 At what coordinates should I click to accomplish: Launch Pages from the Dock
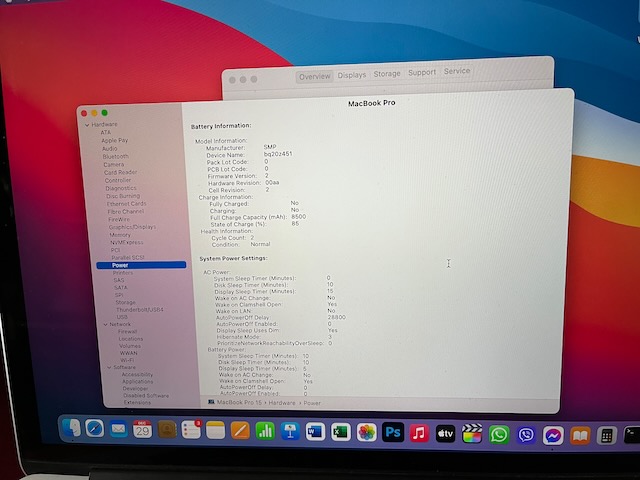240,431
